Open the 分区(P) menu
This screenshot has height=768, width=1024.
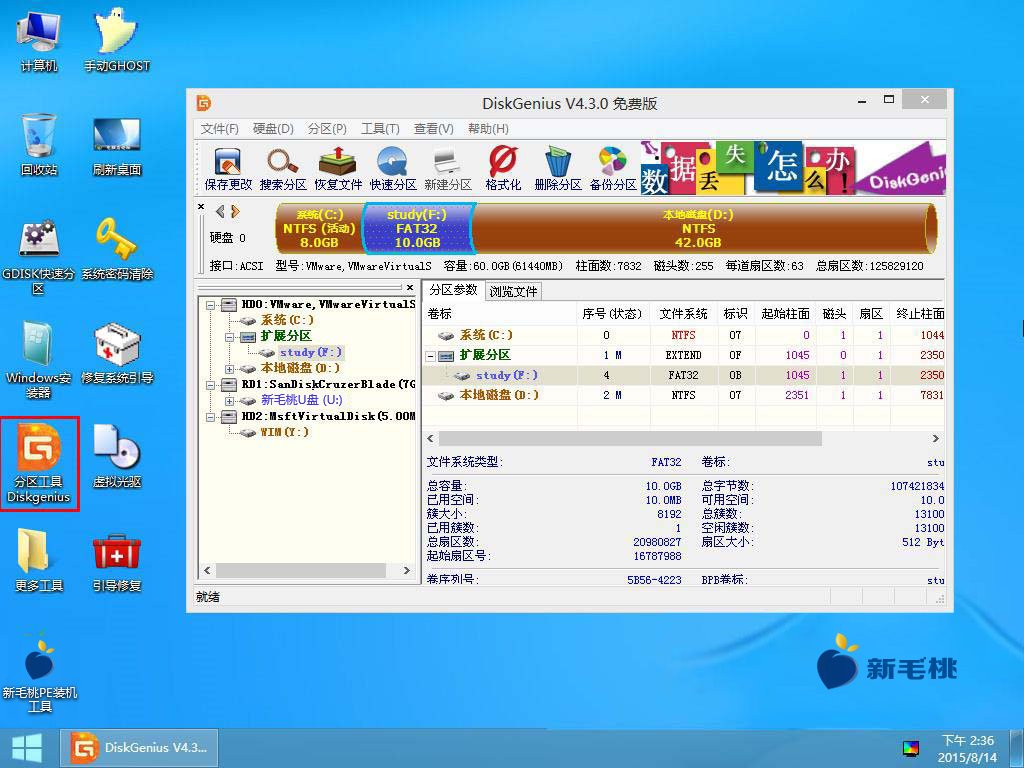(327, 129)
